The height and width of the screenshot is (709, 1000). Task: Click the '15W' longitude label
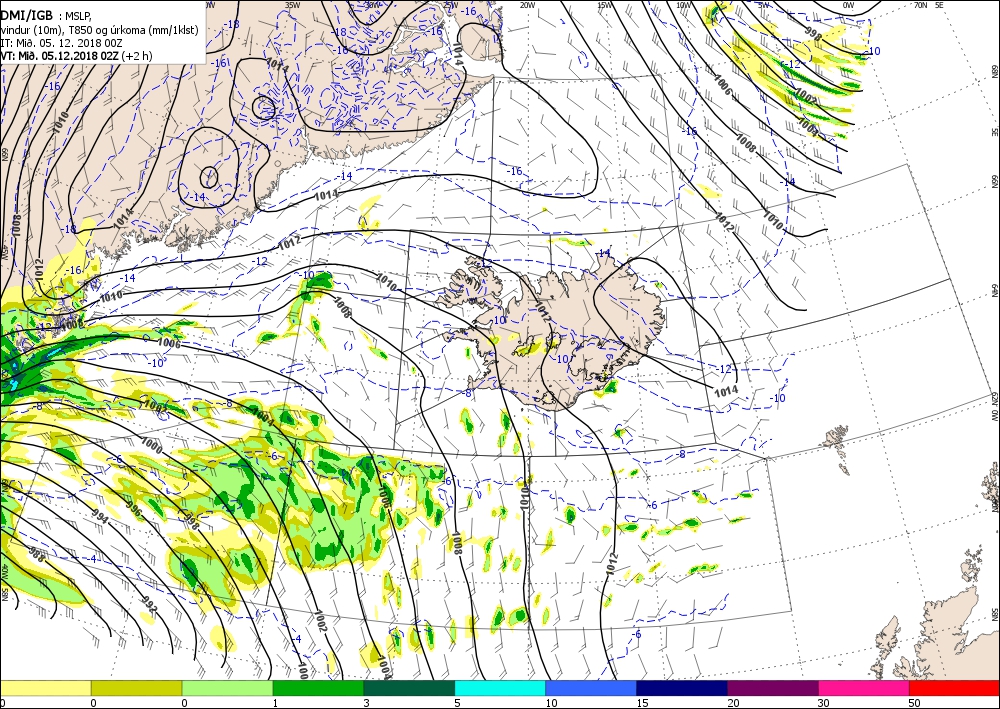pyautogui.click(x=605, y=5)
